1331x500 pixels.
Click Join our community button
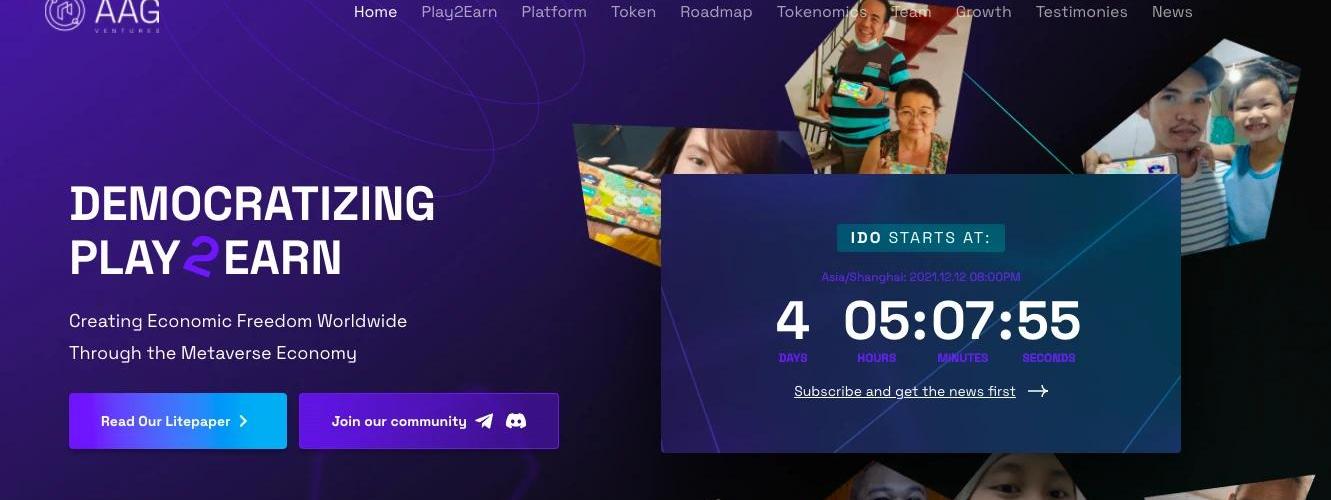coord(429,421)
